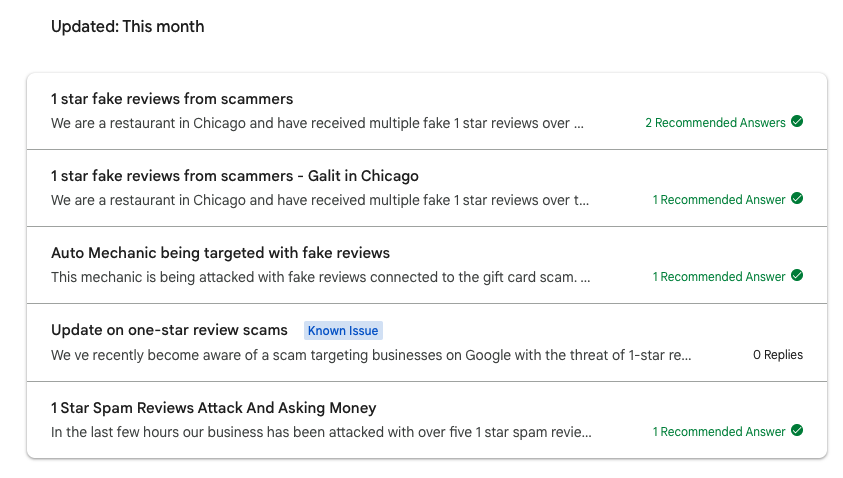The width and height of the screenshot is (843, 478).
Task: Click 1 Recommended Answer on Spam Reviews Attack thread
Action: point(719,431)
